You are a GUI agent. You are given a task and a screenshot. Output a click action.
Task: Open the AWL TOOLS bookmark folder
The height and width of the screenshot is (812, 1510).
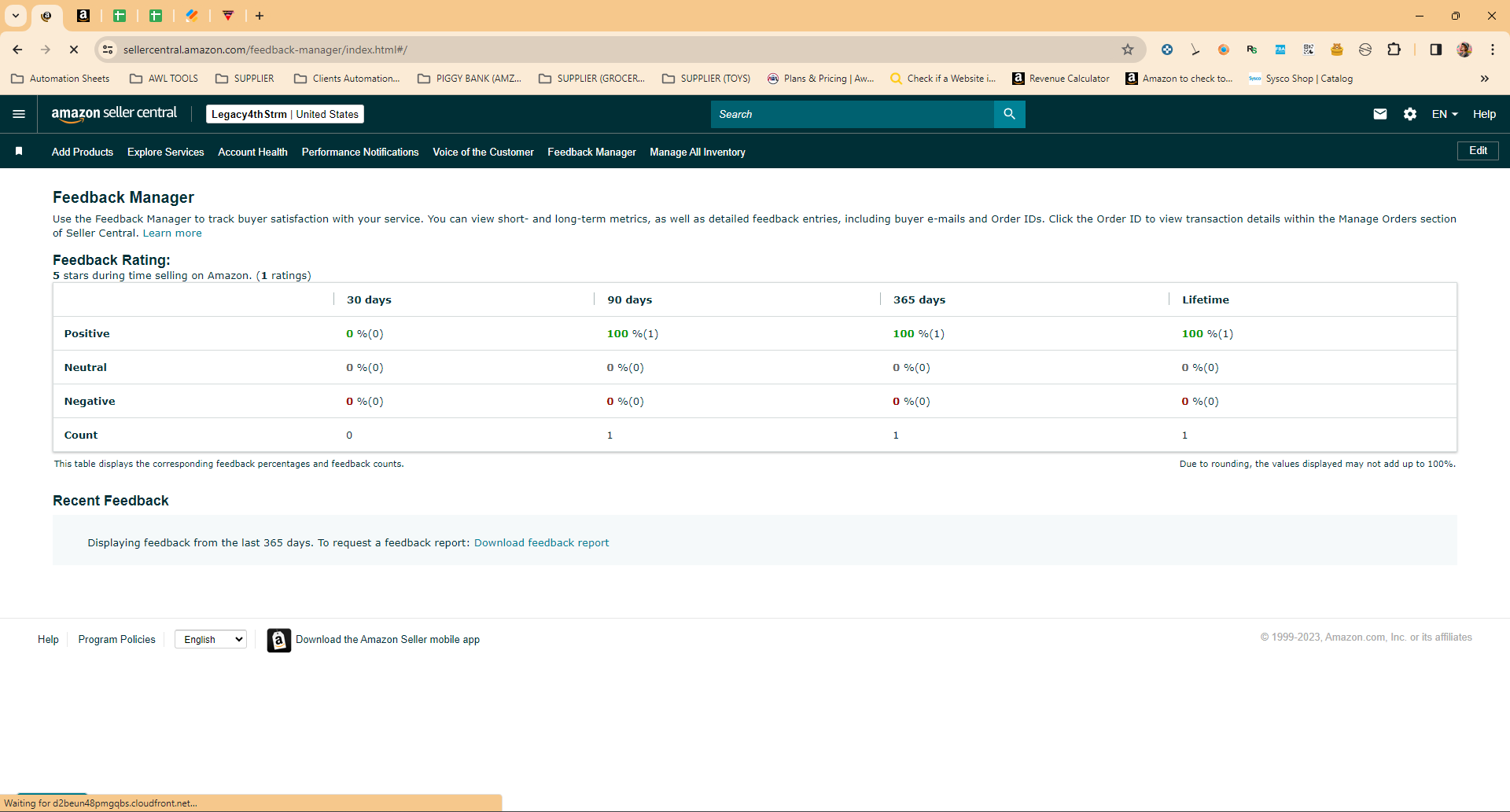pyautogui.click(x=164, y=79)
